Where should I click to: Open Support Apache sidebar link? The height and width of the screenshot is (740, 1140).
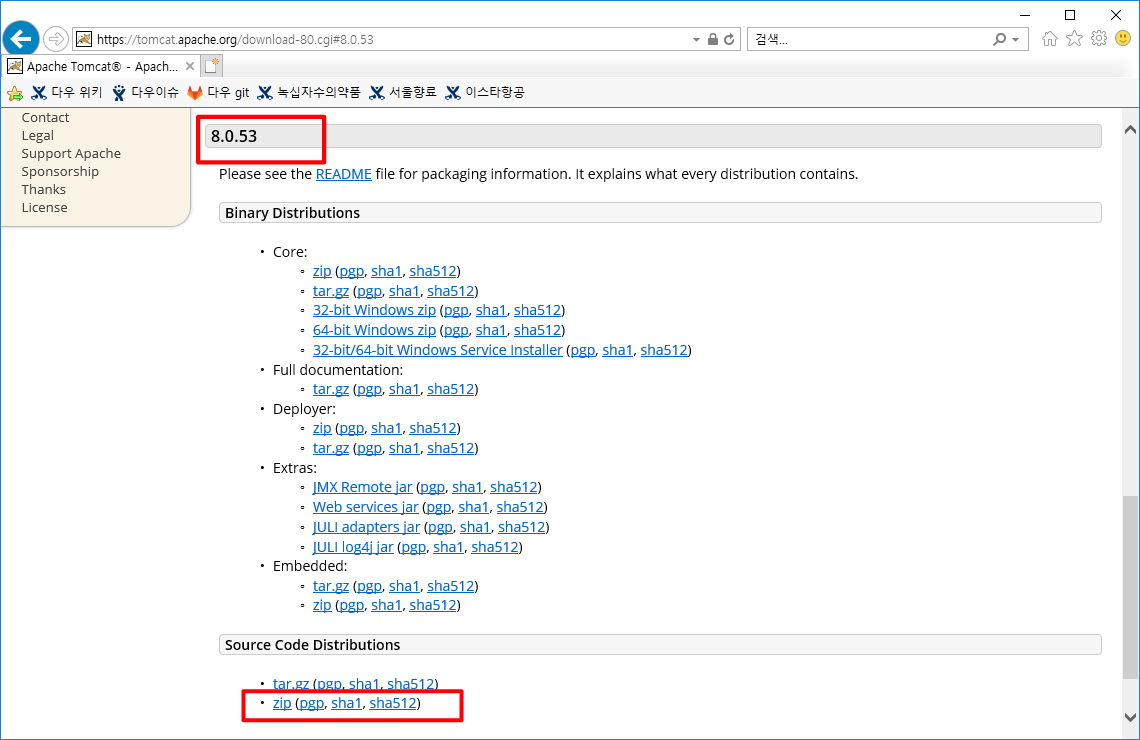[x=71, y=153]
